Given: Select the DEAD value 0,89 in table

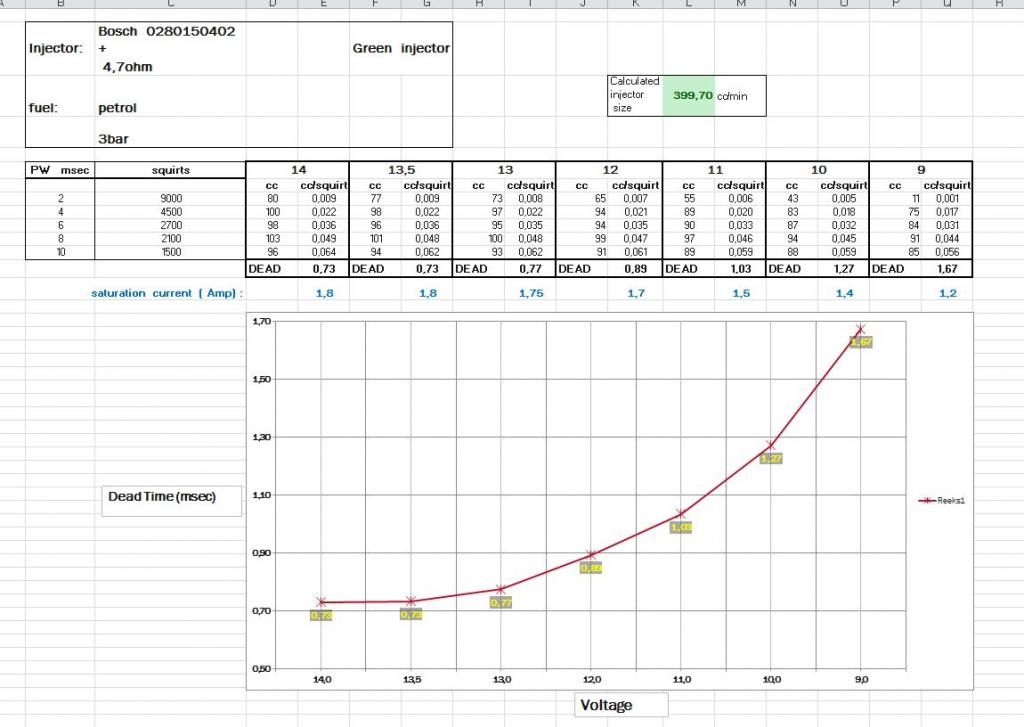Looking at the screenshot, I should (x=636, y=269).
